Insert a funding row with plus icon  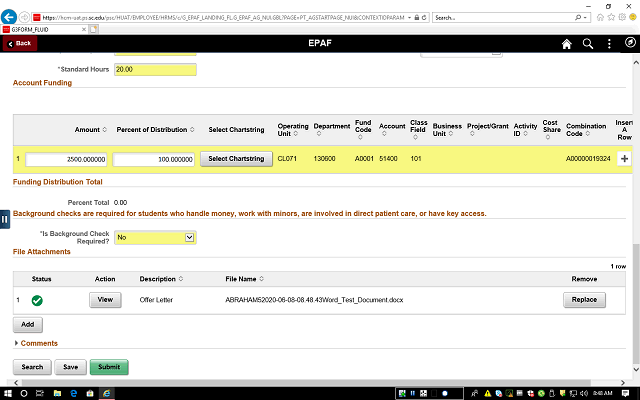pos(624,159)
